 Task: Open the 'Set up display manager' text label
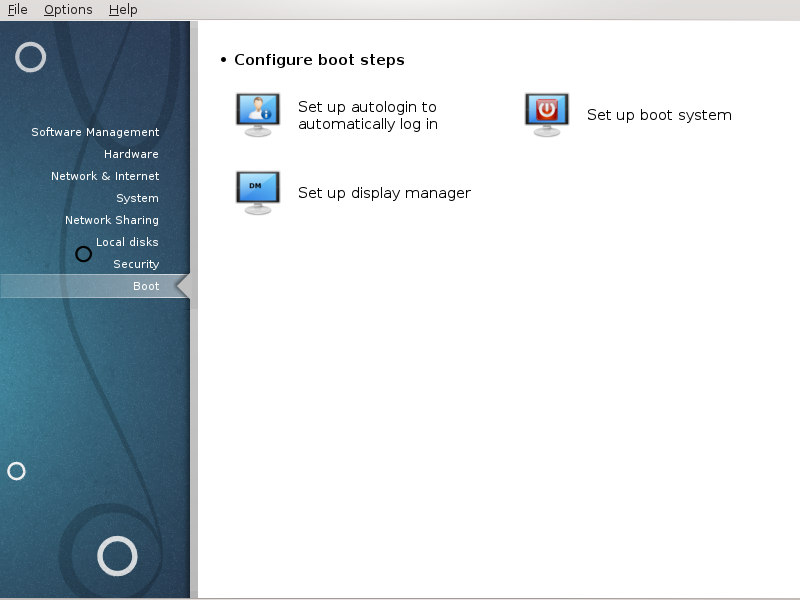pos(384,193)
